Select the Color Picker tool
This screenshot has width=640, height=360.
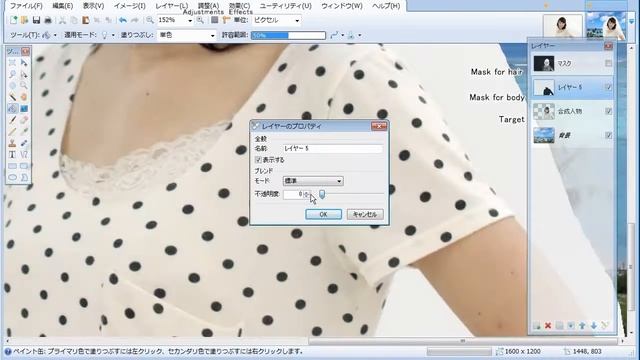(24, 131)
